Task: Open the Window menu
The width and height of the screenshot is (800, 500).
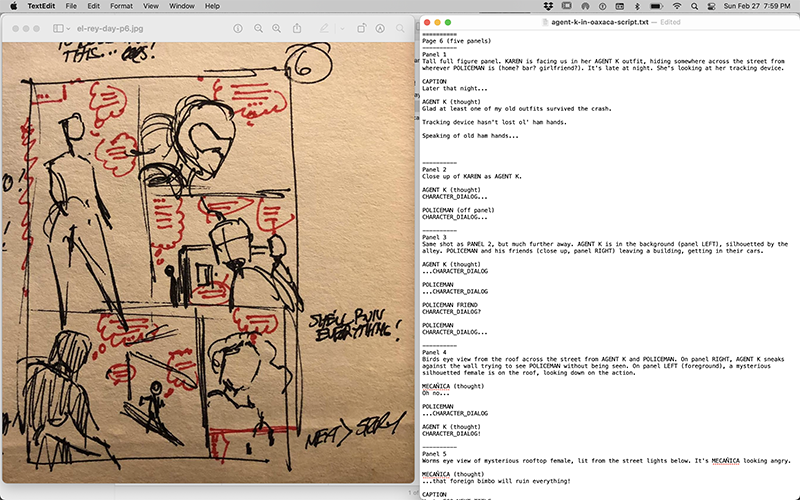Action: pyautogui.click(x=182, y=6)
